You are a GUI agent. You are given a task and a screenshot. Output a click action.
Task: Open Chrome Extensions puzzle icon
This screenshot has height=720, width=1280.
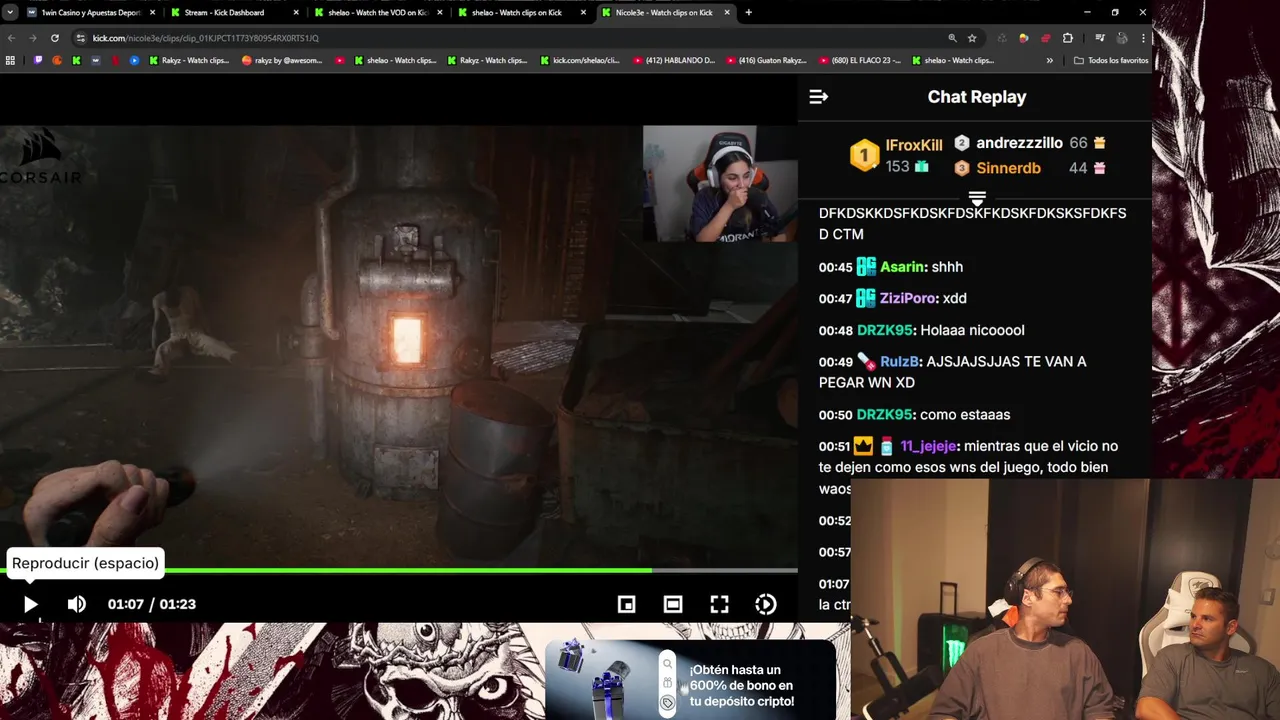pyautogui.click(x=1068, y=38)
